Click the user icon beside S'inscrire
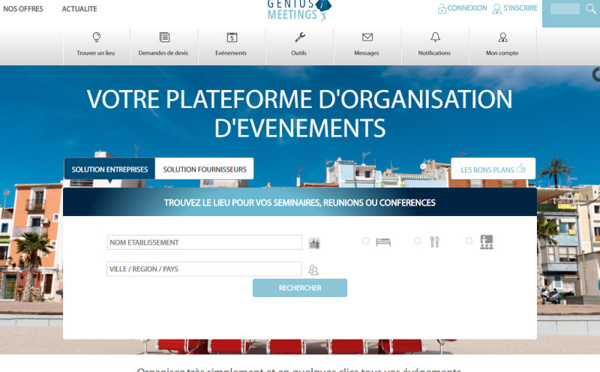The height and width of the screenshot is (372, 600). [497, 9]
